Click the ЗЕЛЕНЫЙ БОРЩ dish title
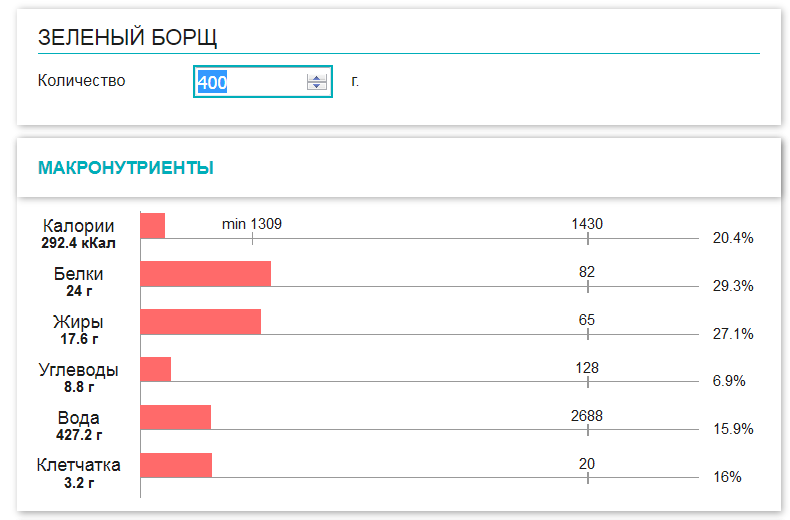 (x=128, y=38)
